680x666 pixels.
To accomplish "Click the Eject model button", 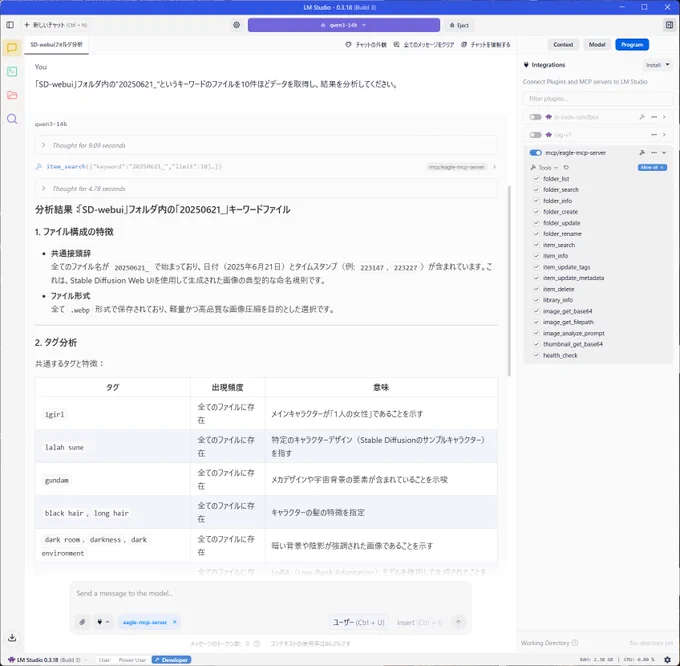I will 459,25.
